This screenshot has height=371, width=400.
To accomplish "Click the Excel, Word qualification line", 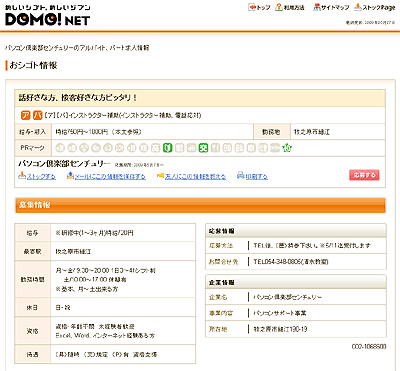I will (105, 336).
